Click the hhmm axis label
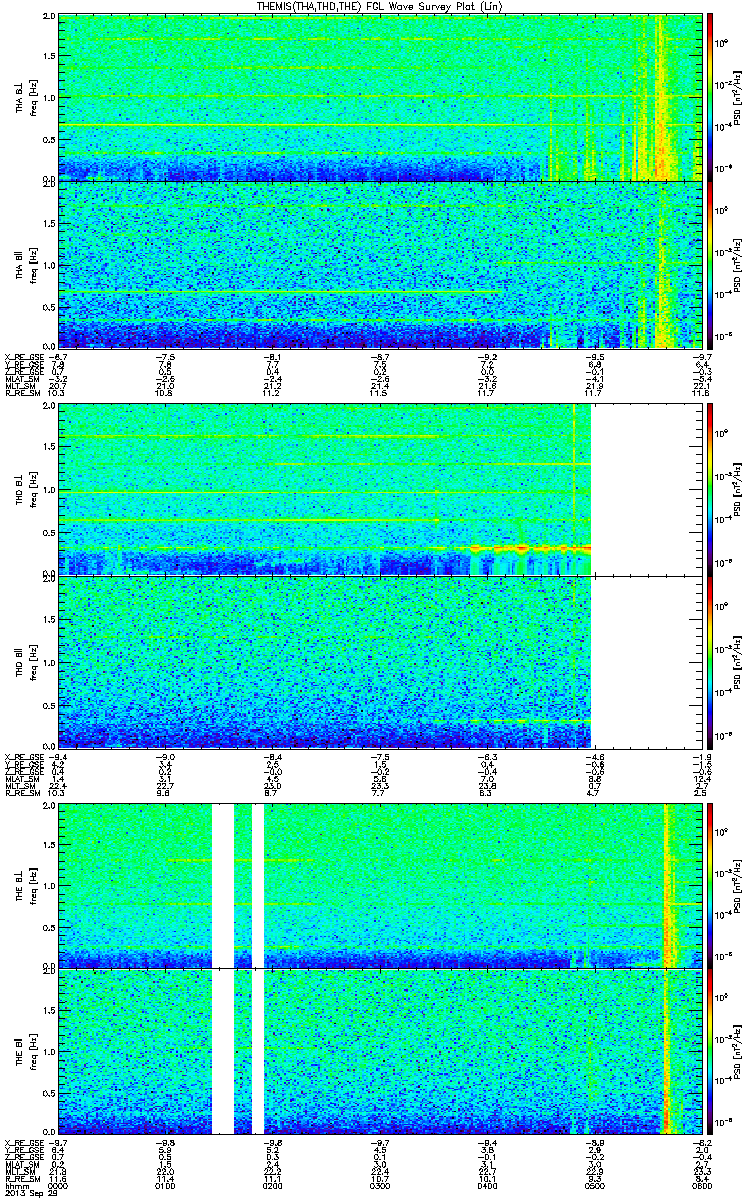Image resolution: width=750 pixels, height=1200 pixels. [15, 1185]
